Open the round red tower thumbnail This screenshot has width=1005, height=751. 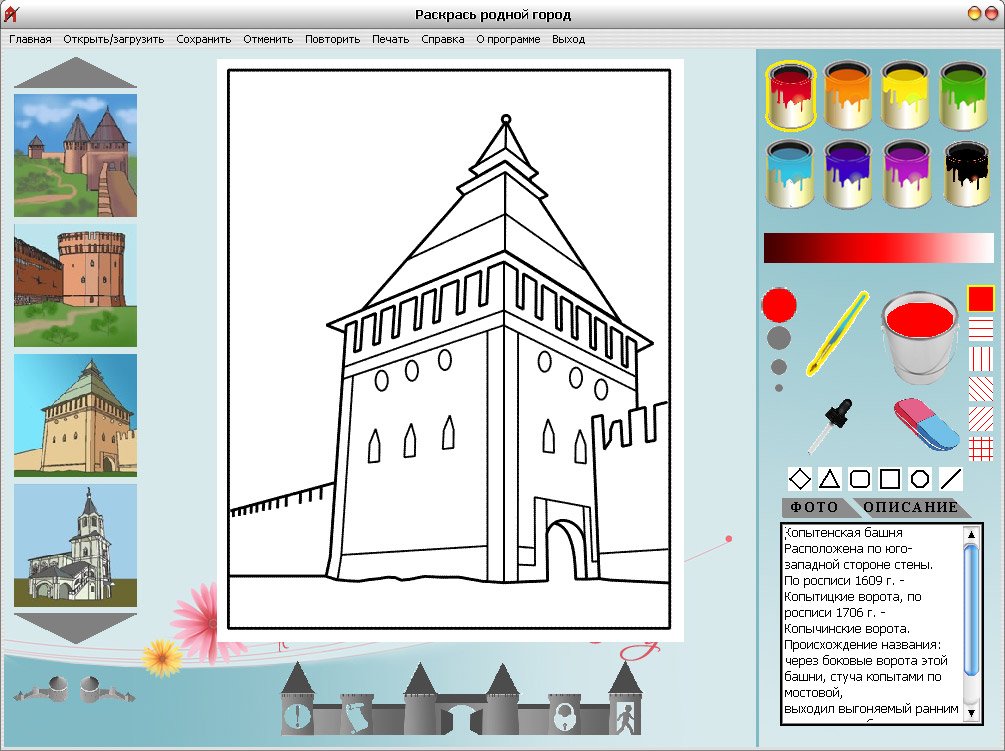(76, 284)
